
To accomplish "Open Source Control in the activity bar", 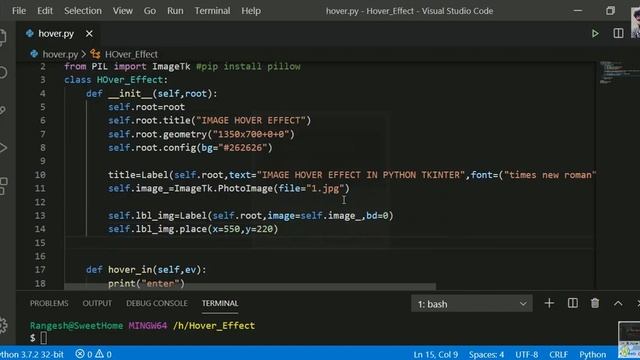I will pyautogui.click(x=3, y=110).
